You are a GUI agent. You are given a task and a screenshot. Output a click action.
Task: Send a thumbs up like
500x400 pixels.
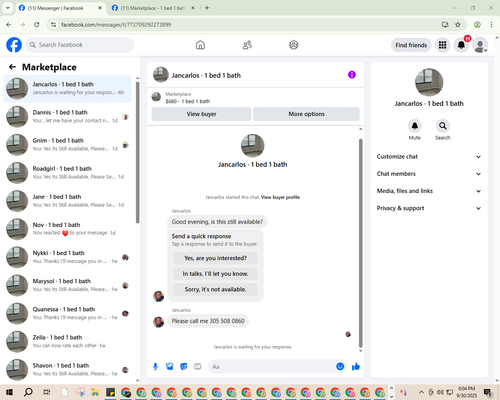tap(356, 367)
